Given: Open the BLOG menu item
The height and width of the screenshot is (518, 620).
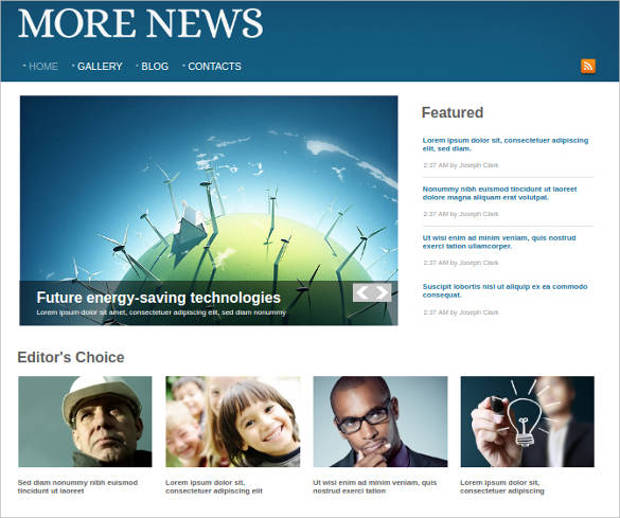Looking at the screenshot, I should click(155, 66).
